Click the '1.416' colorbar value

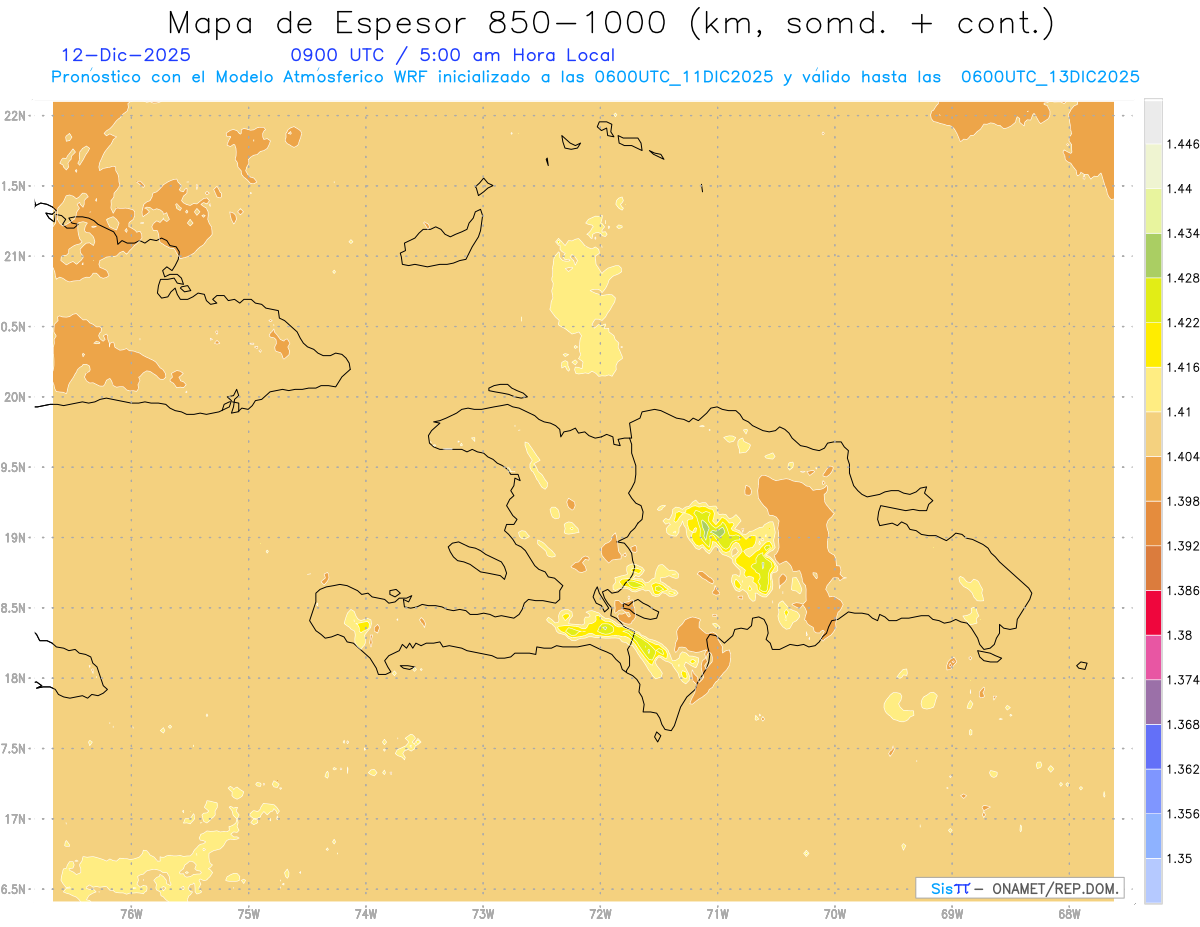pyautogui.click(x=1182, y=367)
